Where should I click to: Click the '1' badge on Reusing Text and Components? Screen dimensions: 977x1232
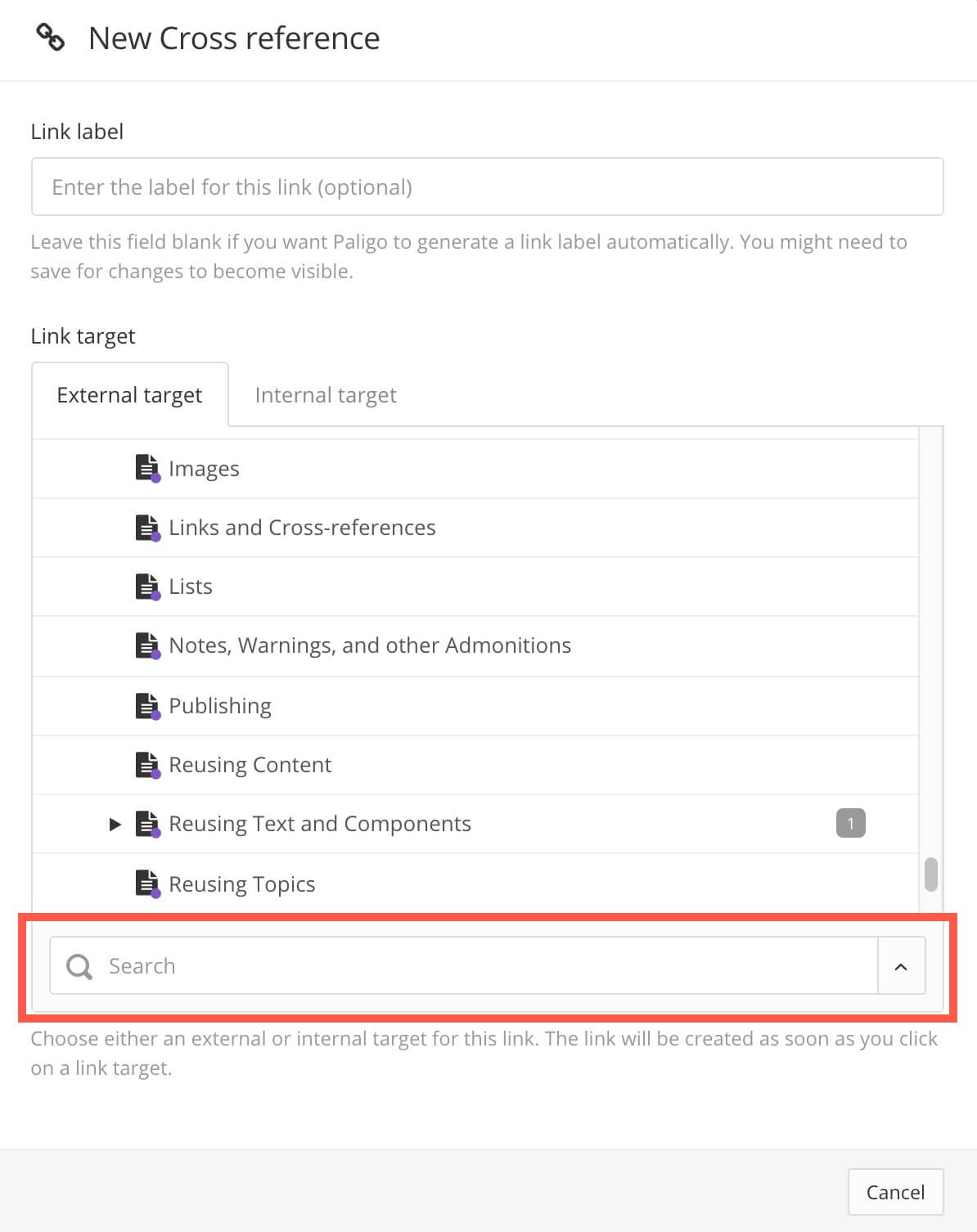851,824
